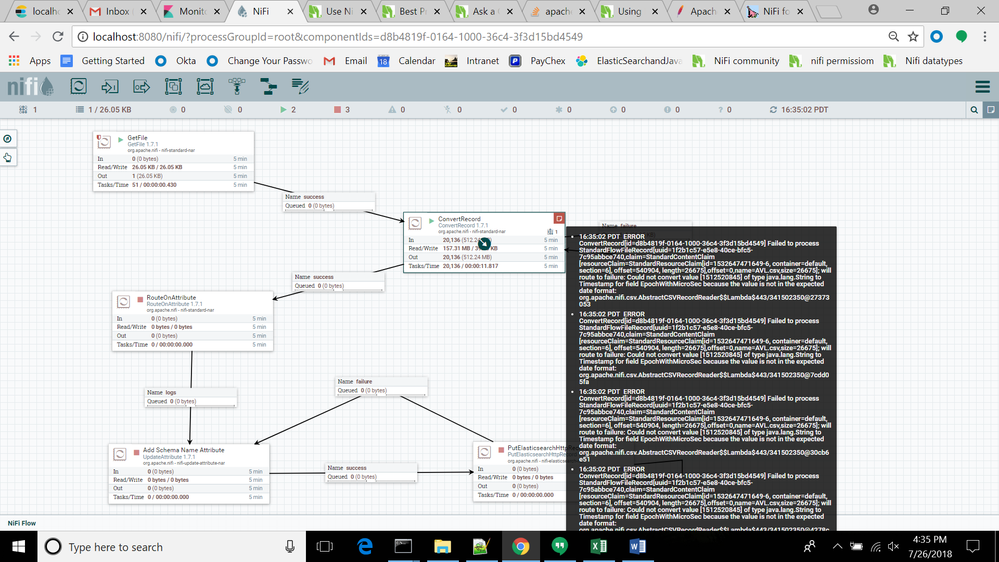Image resolution: width=999 pixels, height=562 pixels.
Task: Expand the Navigate panel on left
Action: [x=8, y=139]
